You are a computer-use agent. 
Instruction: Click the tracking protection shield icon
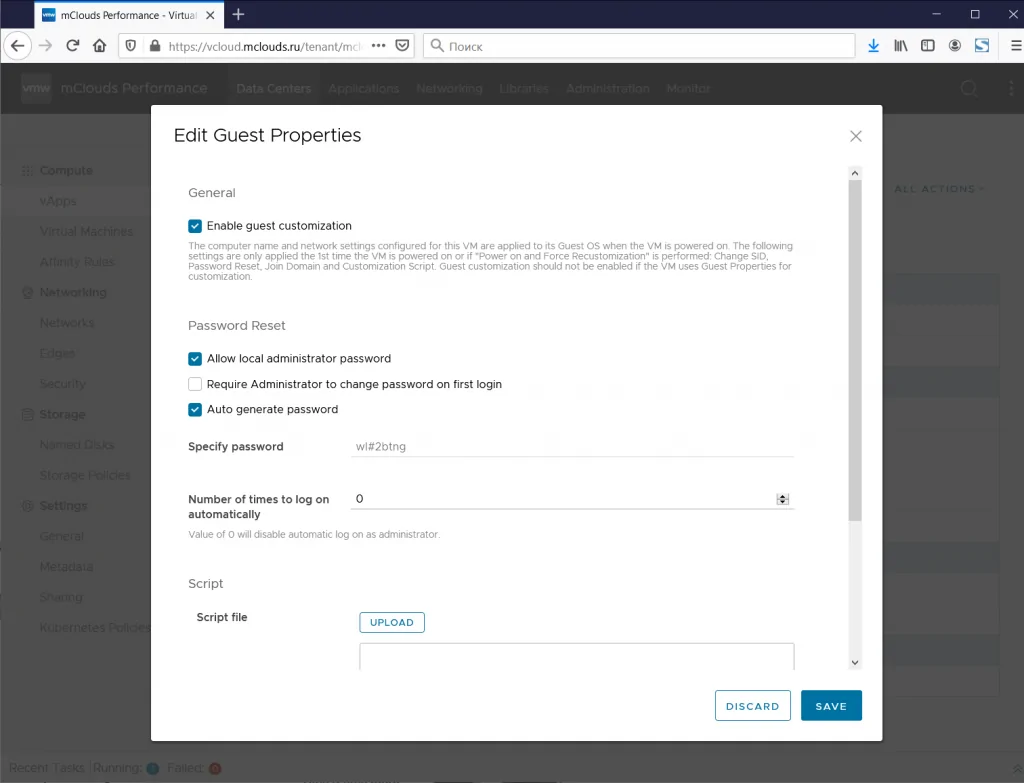(131, 46)
